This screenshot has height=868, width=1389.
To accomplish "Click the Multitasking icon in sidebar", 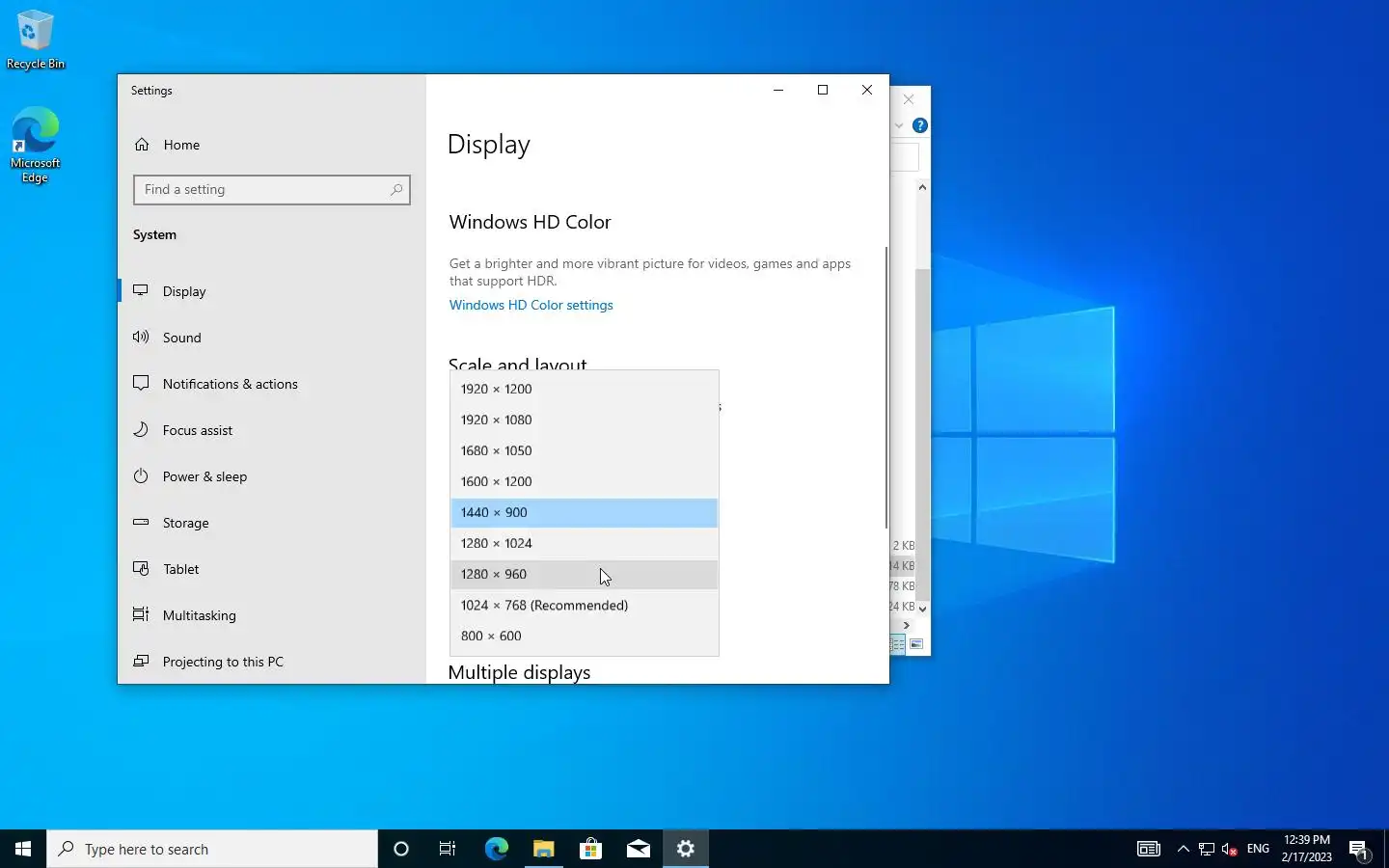I will 141,614.
